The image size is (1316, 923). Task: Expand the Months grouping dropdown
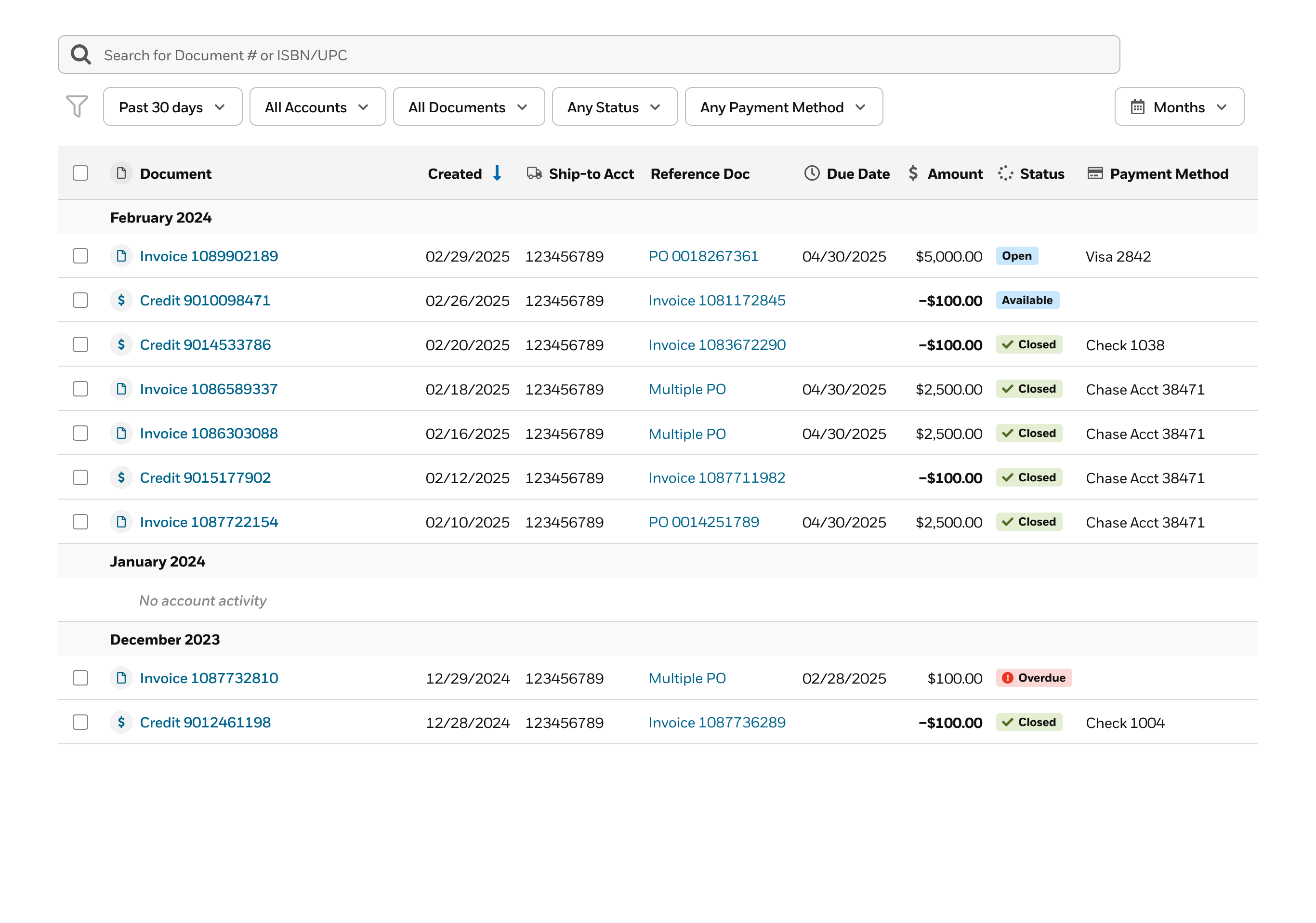click(1179, 106)
